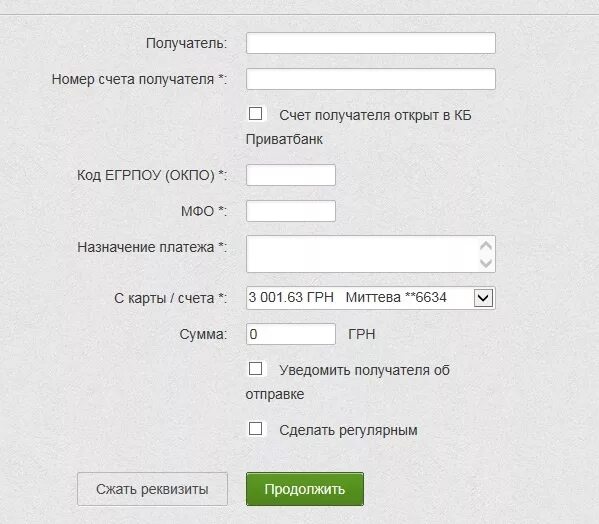Click the Сжать реквизиты button
Image resolution: width=599 pixels, height=524 pixels.
pyautogui.click(x=152, y=489)
